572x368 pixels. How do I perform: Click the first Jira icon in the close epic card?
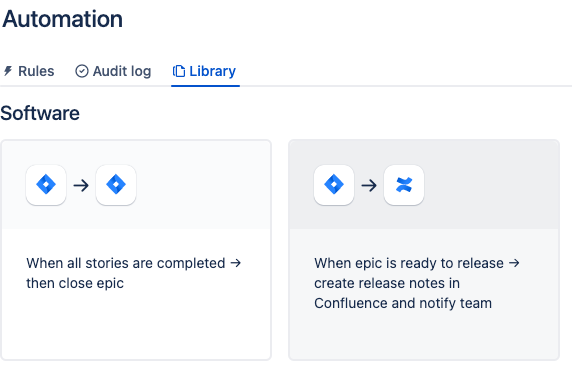pyautogui.click(x=46, y=185)
